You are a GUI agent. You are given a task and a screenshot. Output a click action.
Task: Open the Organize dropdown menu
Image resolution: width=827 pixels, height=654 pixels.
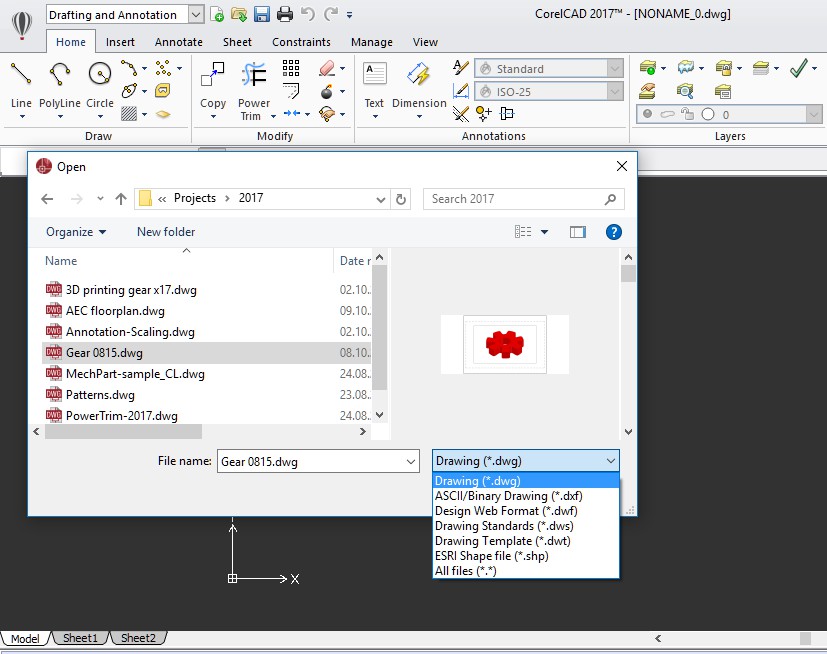point(76,232)
